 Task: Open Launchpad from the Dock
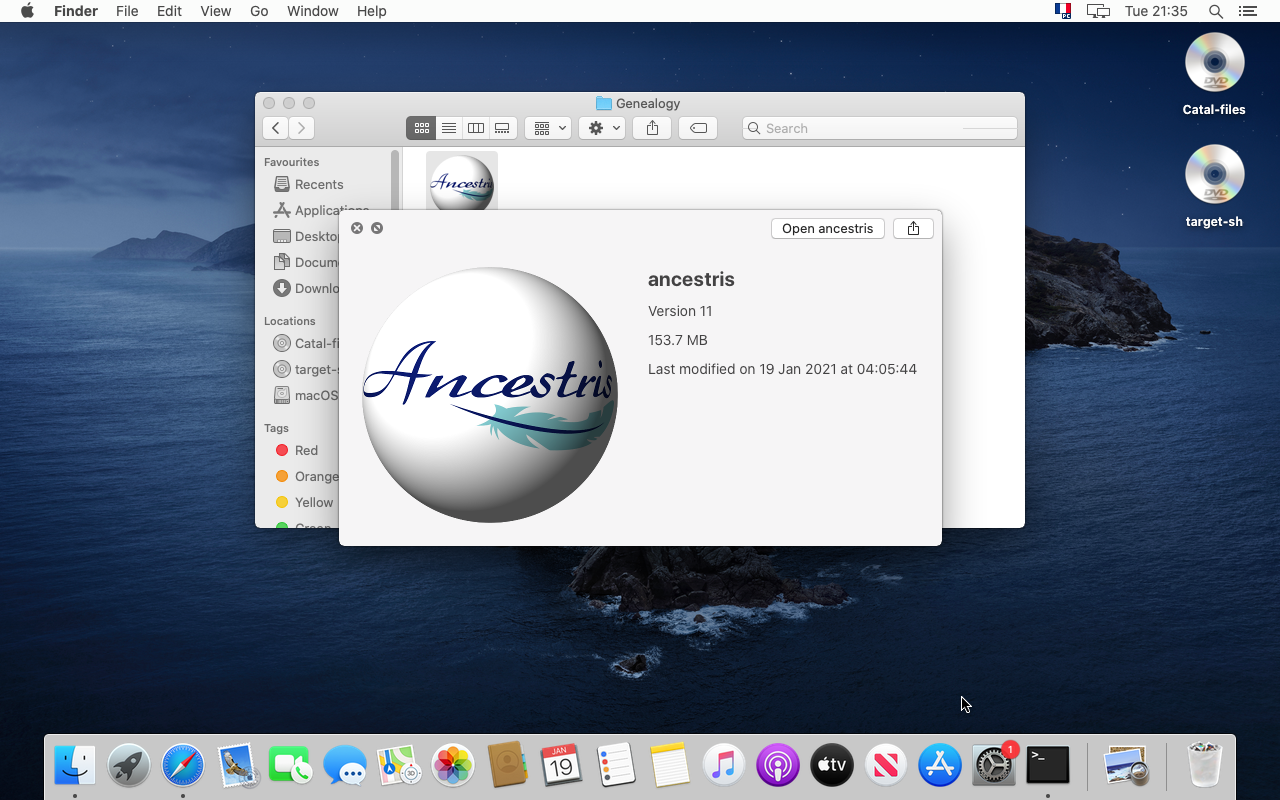tap(129, 766)
